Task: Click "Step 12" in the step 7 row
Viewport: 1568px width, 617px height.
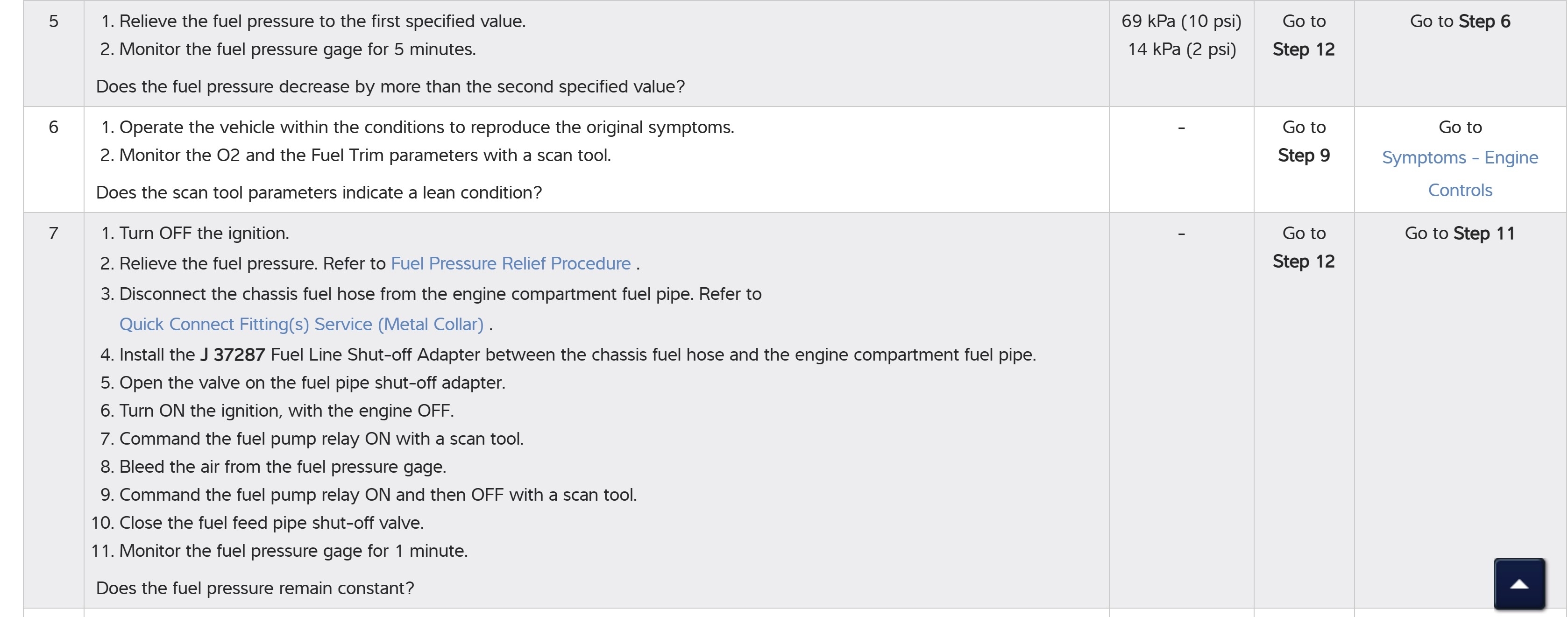Action: pyautogui.click(x=1303, y=261)
